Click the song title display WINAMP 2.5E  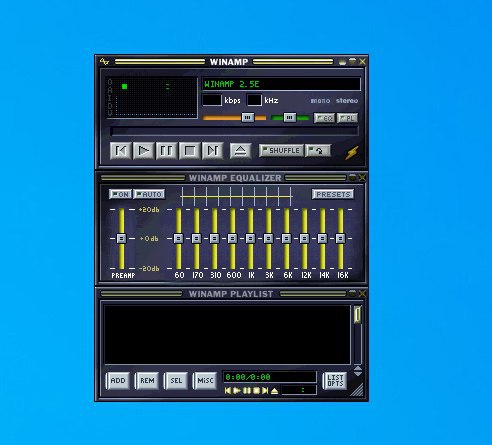coord(281,84)
